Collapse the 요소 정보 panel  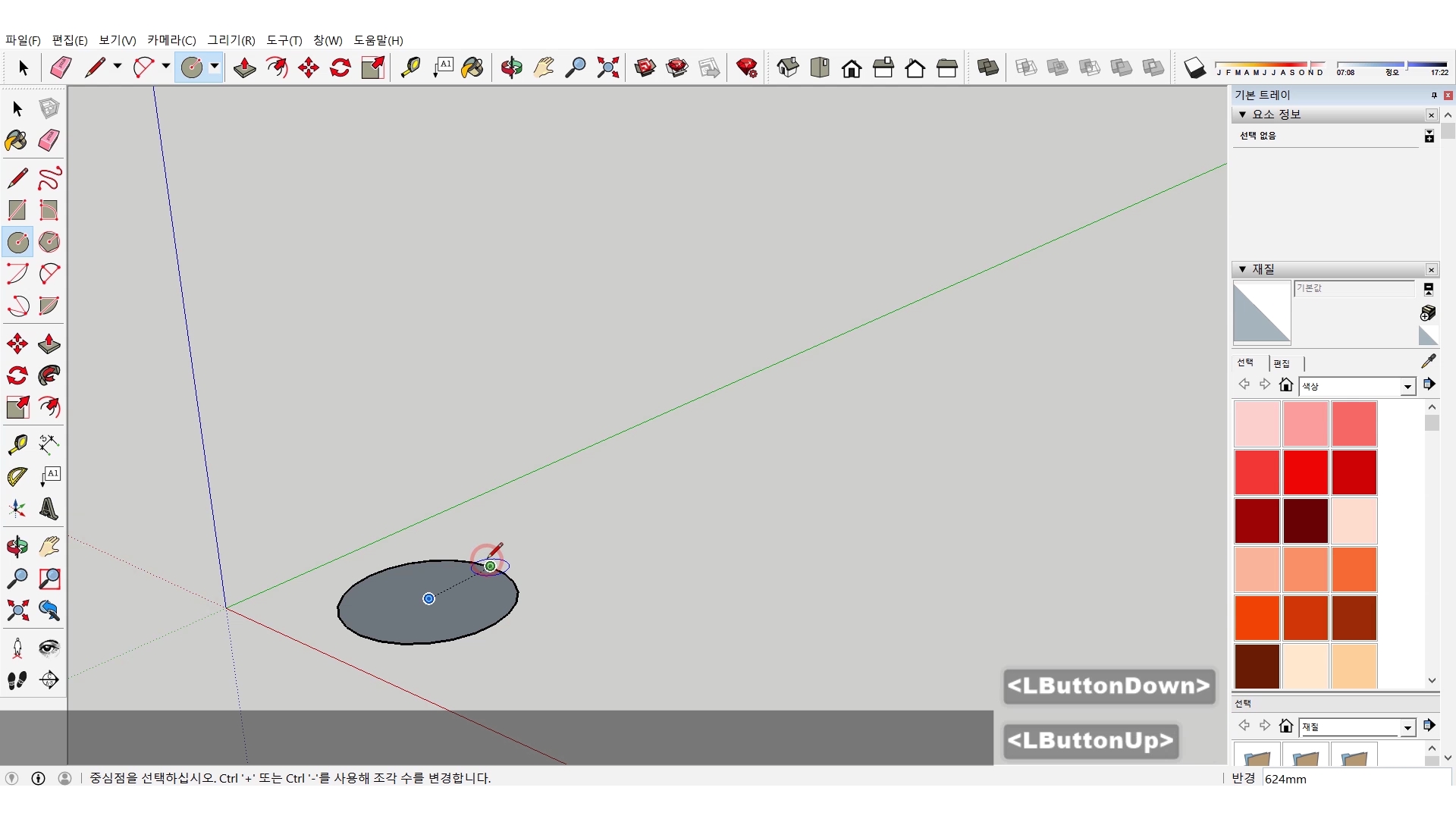coord(1242,115)
